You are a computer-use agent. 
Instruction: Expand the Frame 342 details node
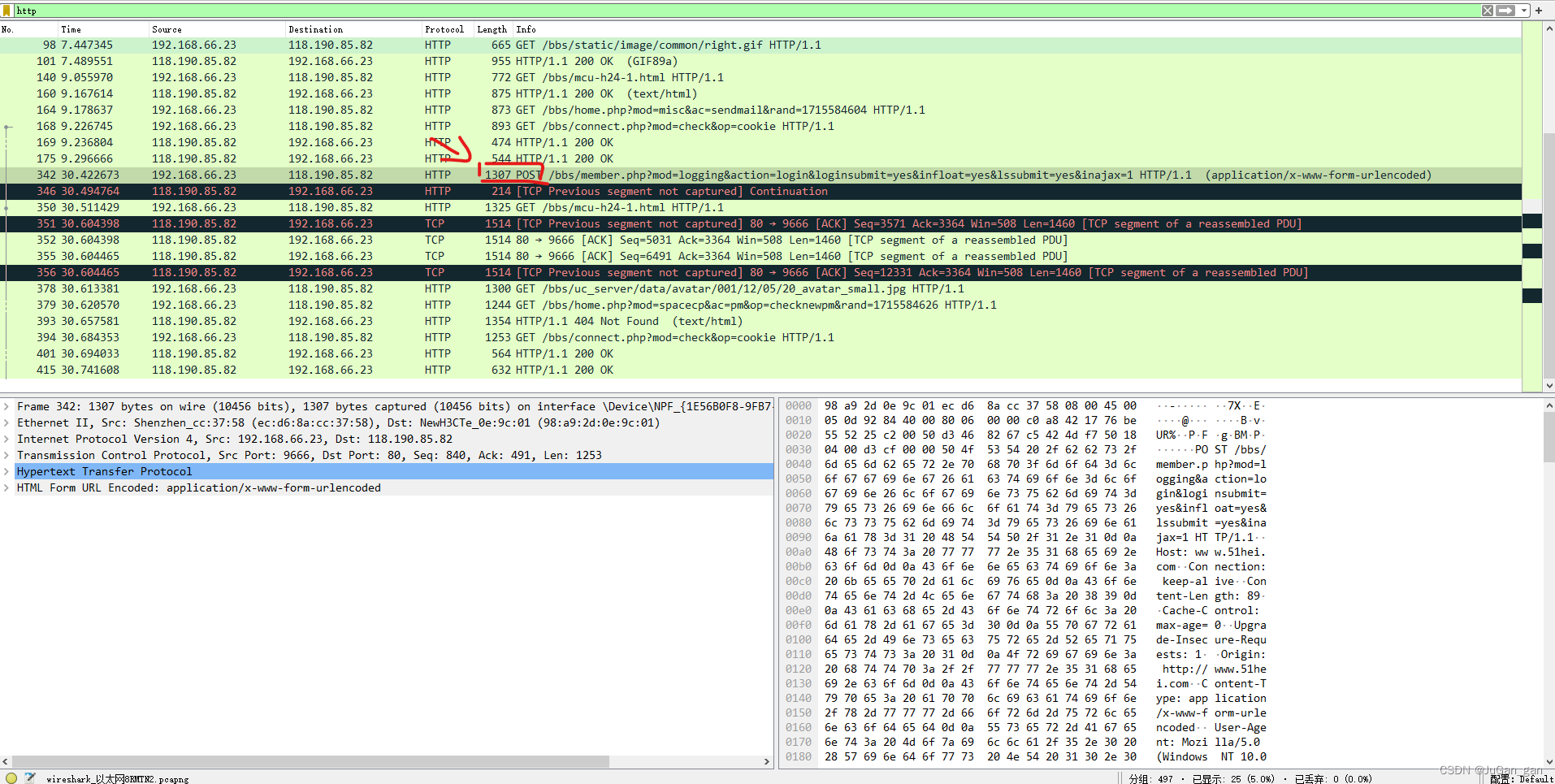click(6, 406)
